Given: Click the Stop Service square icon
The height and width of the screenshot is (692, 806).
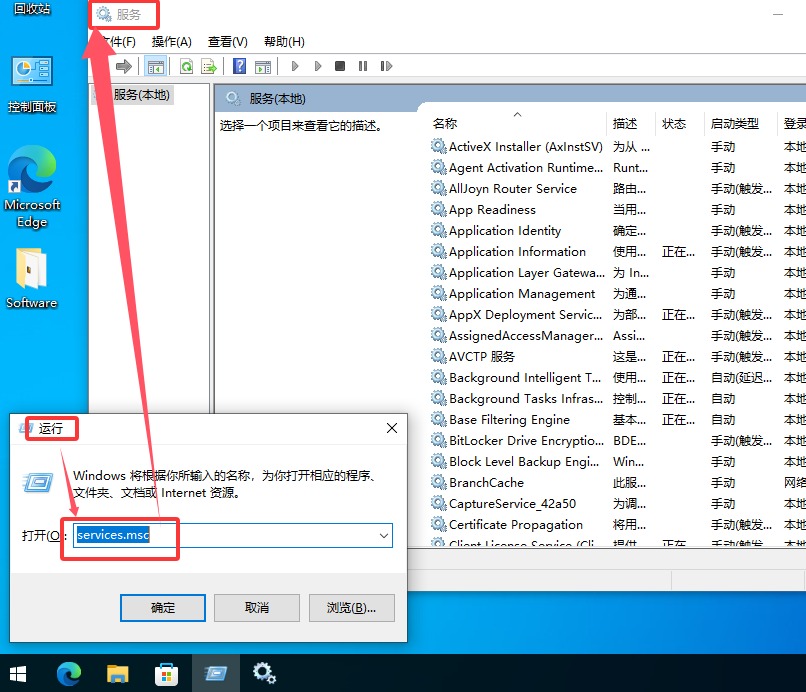Looking at the screenshot, I should click(341, 66).
